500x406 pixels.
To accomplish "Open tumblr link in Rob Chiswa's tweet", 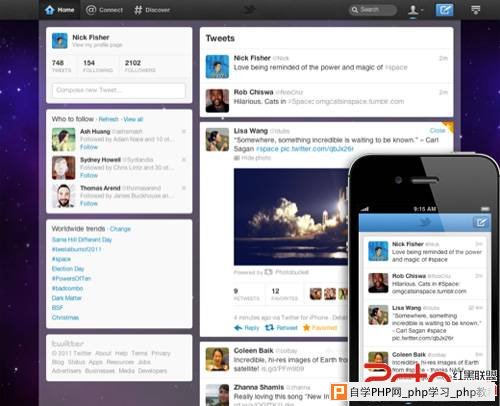I will pos(360,101).
